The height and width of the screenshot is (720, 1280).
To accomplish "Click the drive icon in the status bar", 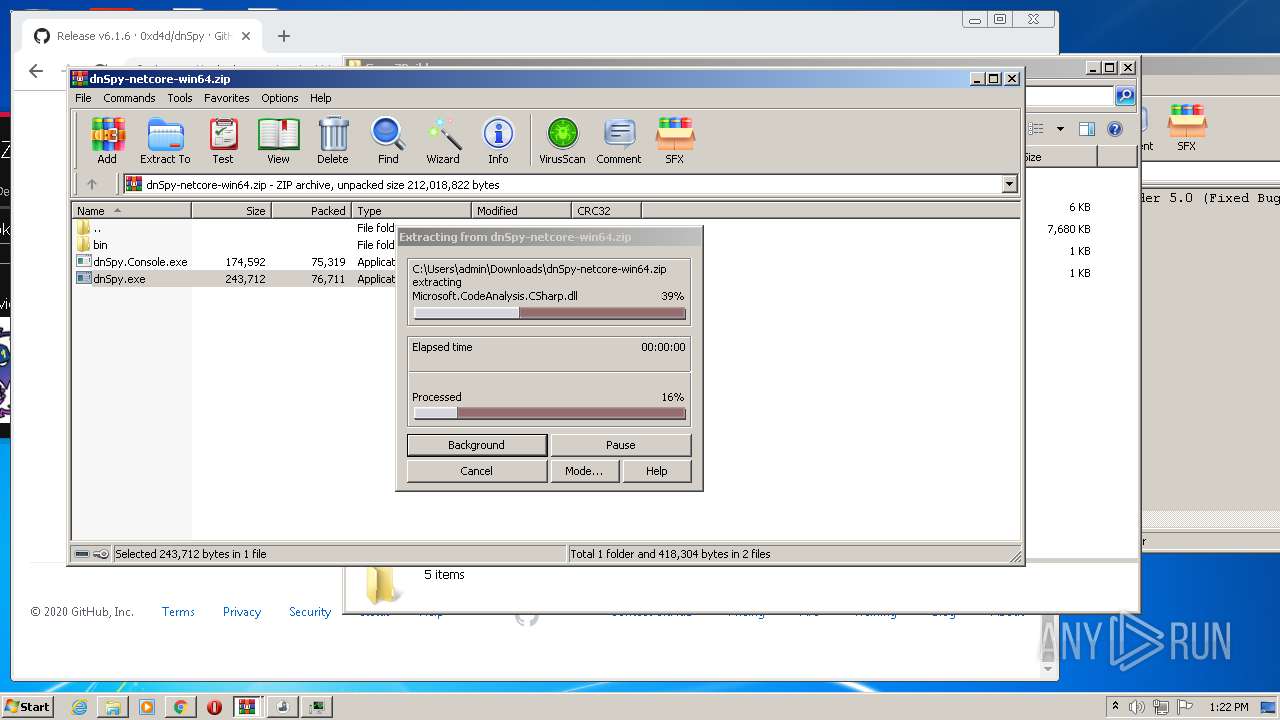I will 82,554.
